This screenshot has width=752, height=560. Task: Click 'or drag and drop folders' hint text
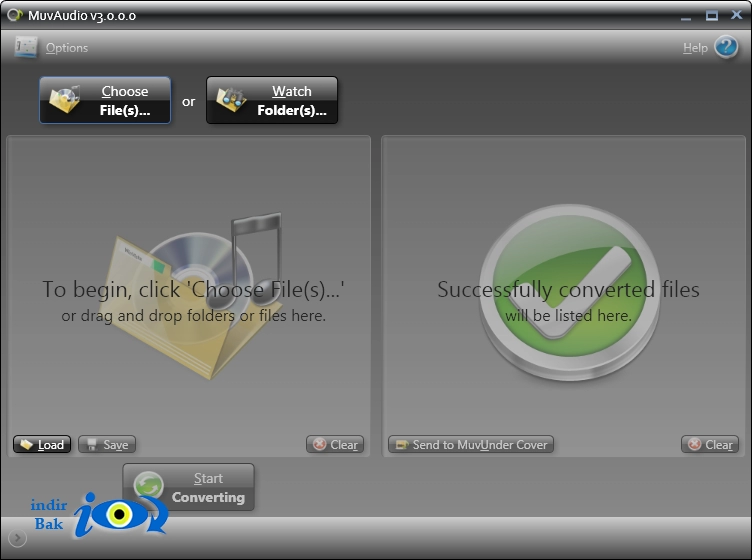(x=194, y=316)
